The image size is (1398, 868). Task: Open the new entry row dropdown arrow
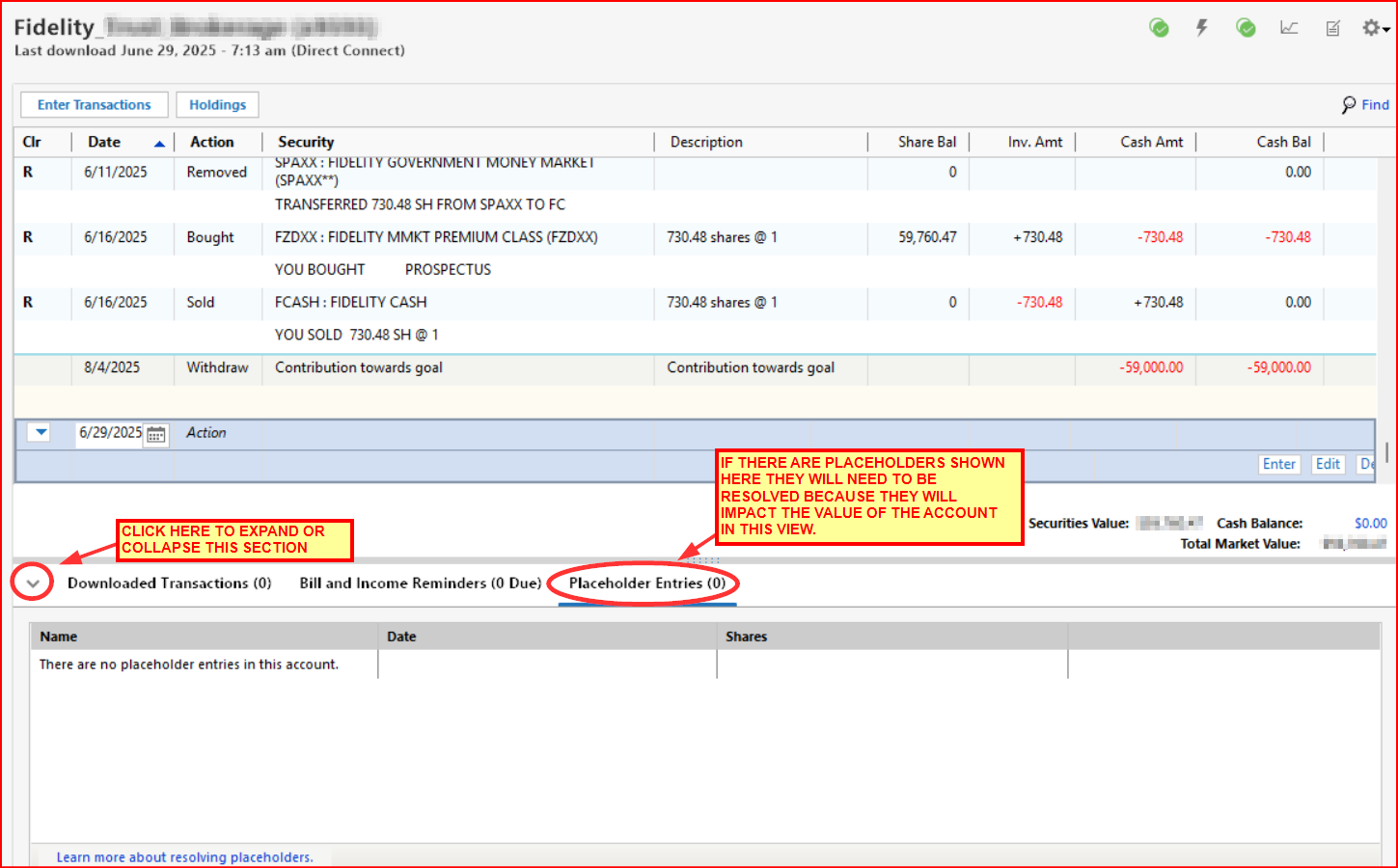40,433
